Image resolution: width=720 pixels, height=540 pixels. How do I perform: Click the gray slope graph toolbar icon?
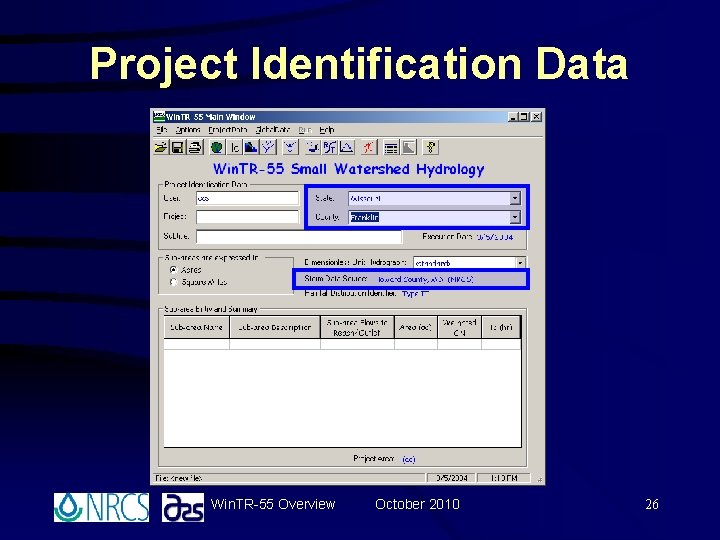[x=408, y=147]
